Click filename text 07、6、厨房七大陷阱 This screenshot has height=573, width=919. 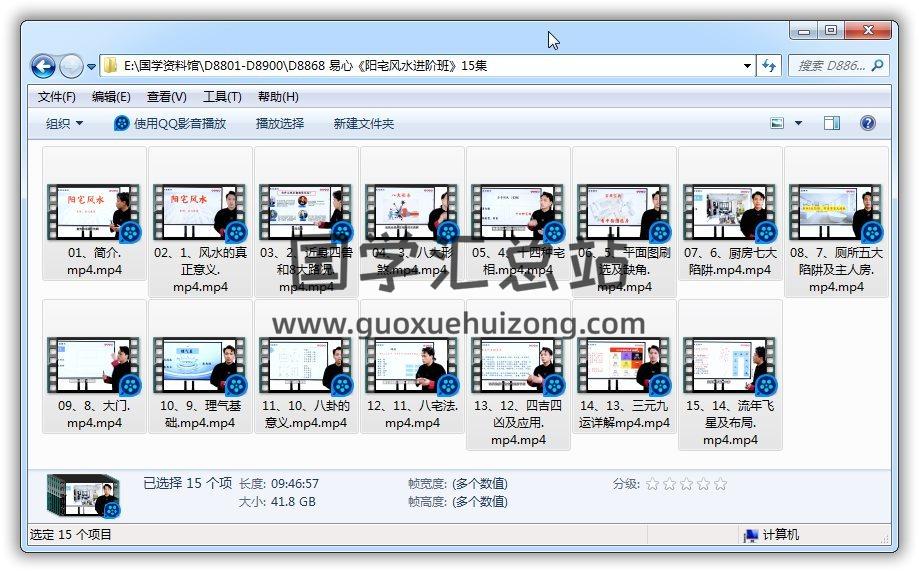point(730,261)
